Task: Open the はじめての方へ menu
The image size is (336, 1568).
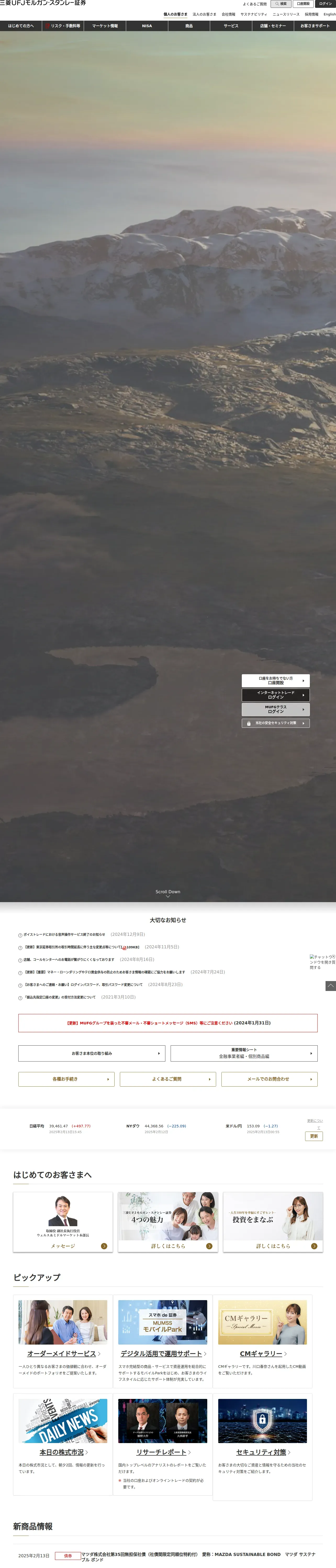Action: pos(21,26)
